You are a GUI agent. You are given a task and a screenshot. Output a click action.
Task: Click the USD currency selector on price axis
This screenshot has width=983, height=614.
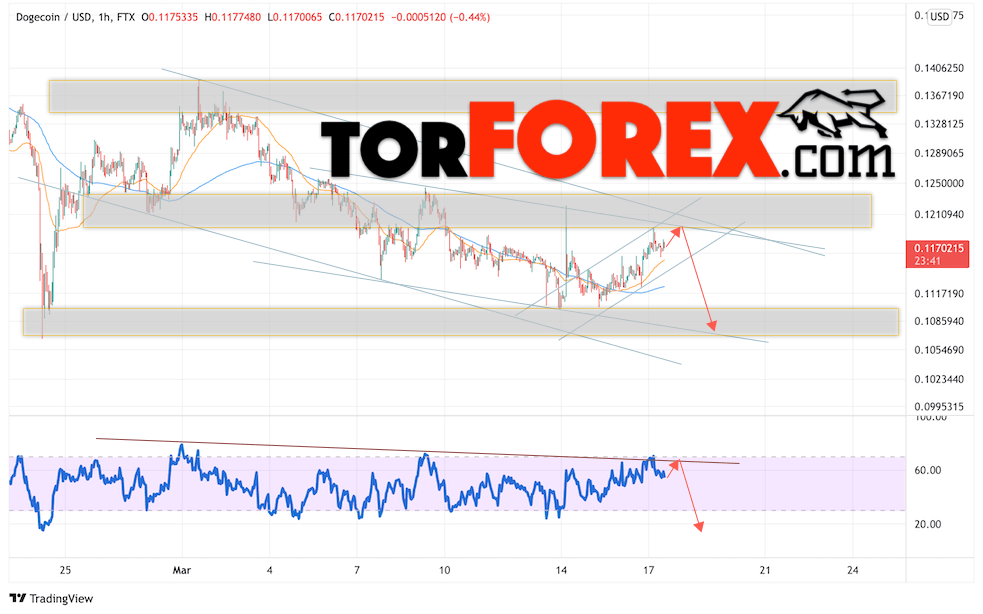[939, 16]
